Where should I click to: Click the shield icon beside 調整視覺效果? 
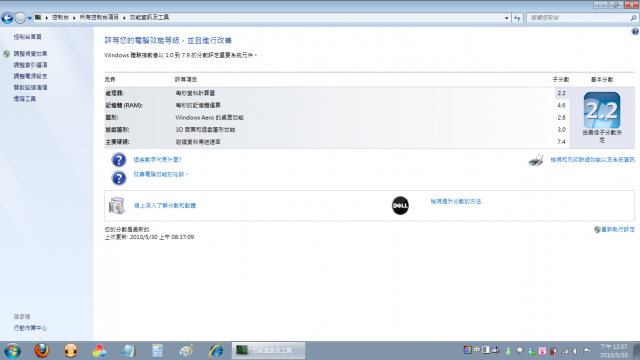click(x=7, y=54)
